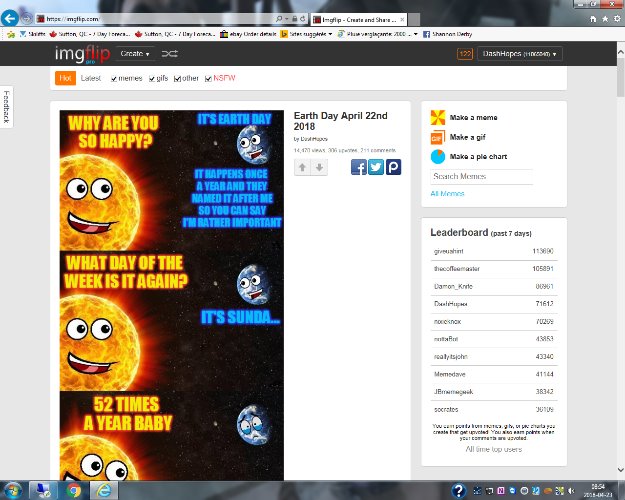Open Google Chrome from the taskbar
This screenshot has height=500, width=625.
click(x=74, y=490)
